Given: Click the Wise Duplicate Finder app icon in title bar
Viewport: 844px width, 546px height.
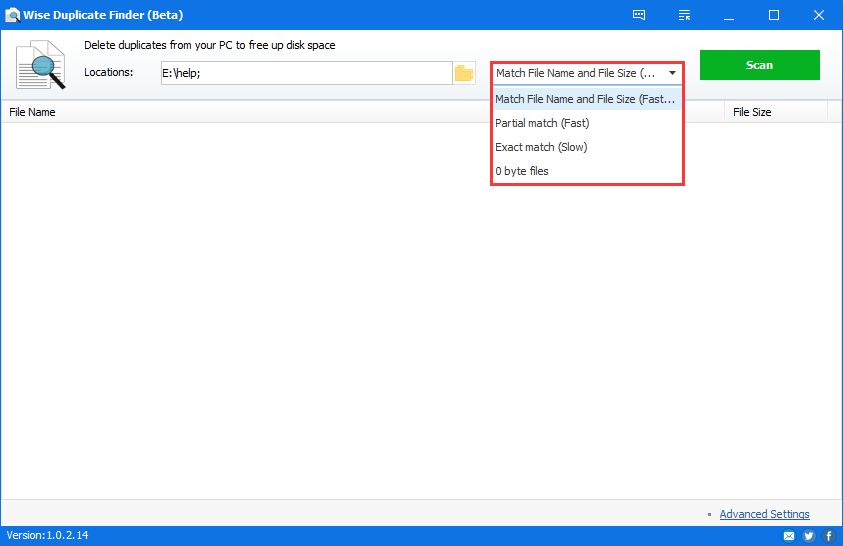Looking at the screenshot, I should click(12, 15).
